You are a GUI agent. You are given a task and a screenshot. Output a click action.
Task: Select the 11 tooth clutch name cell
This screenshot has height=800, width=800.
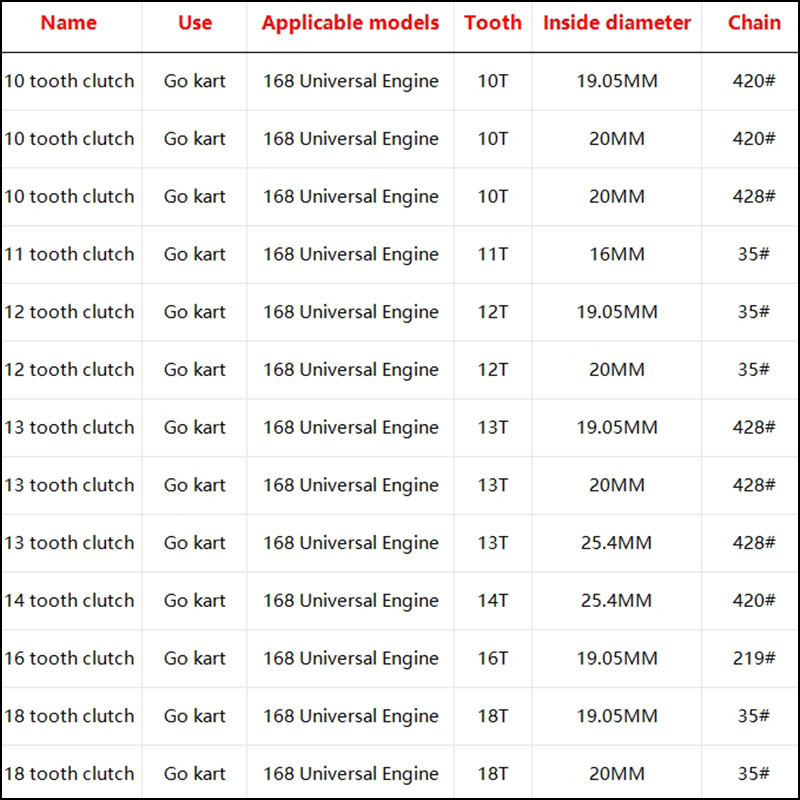click(x=69, y=254)
